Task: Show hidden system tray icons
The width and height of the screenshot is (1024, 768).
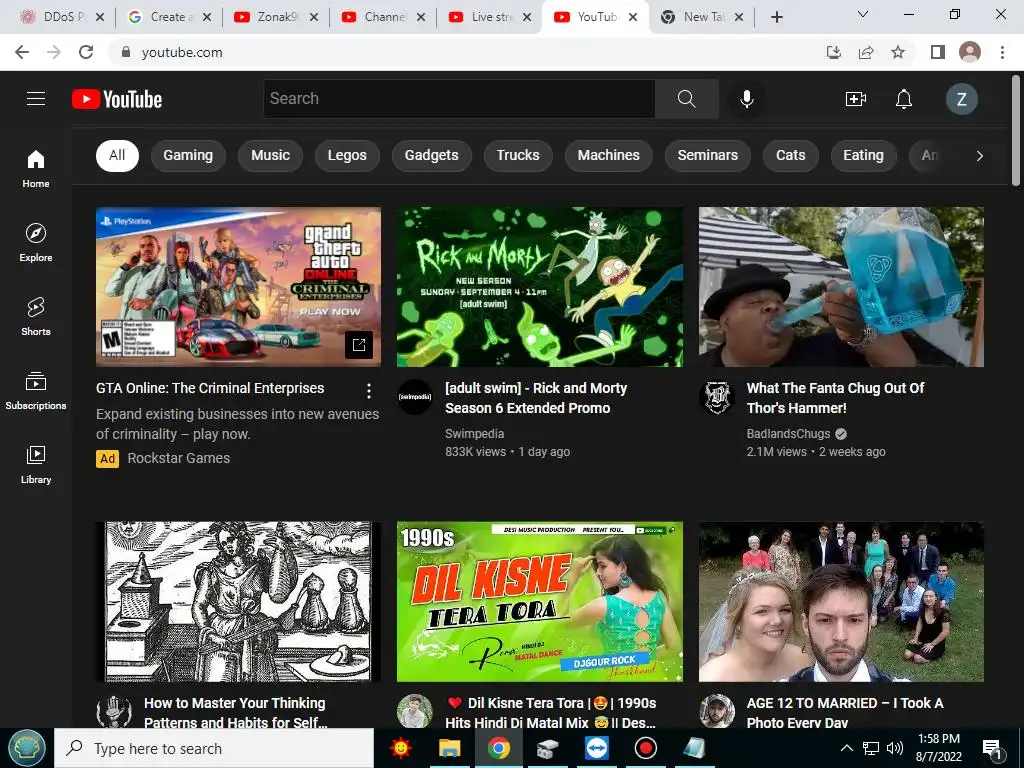Action: [846, 748]
